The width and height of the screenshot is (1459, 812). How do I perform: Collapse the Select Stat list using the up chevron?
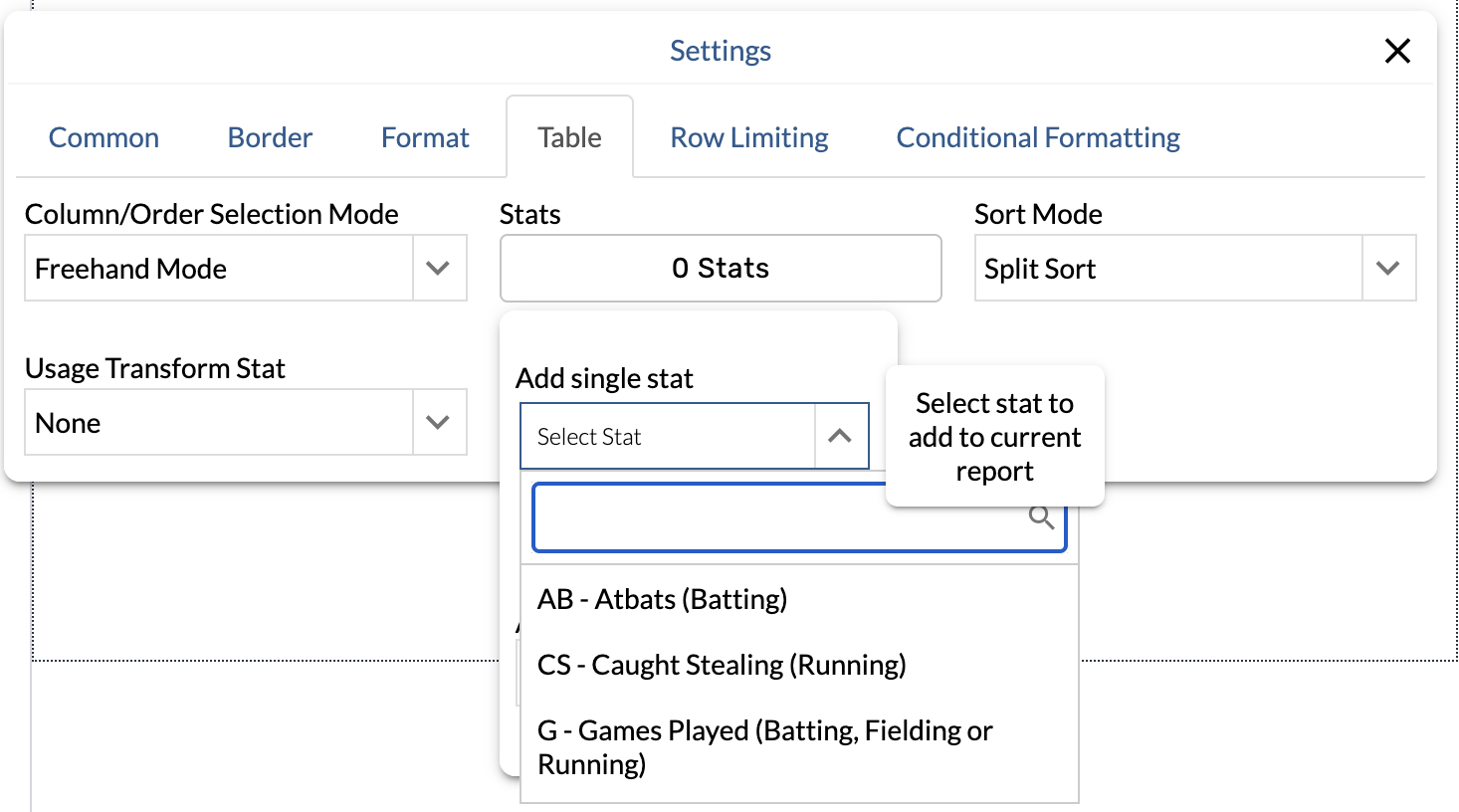coord(840,436)
